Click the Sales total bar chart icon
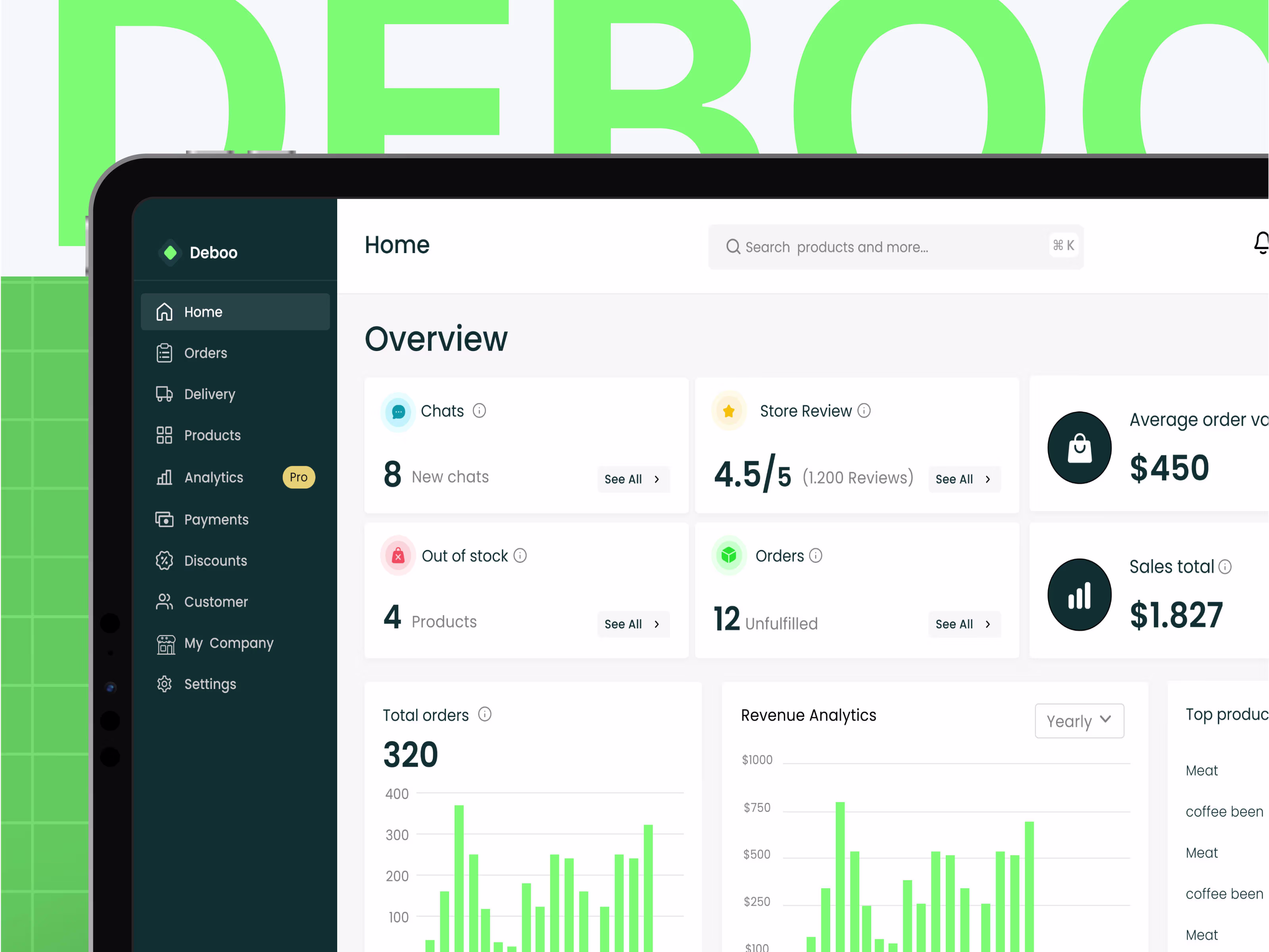 1079,595
